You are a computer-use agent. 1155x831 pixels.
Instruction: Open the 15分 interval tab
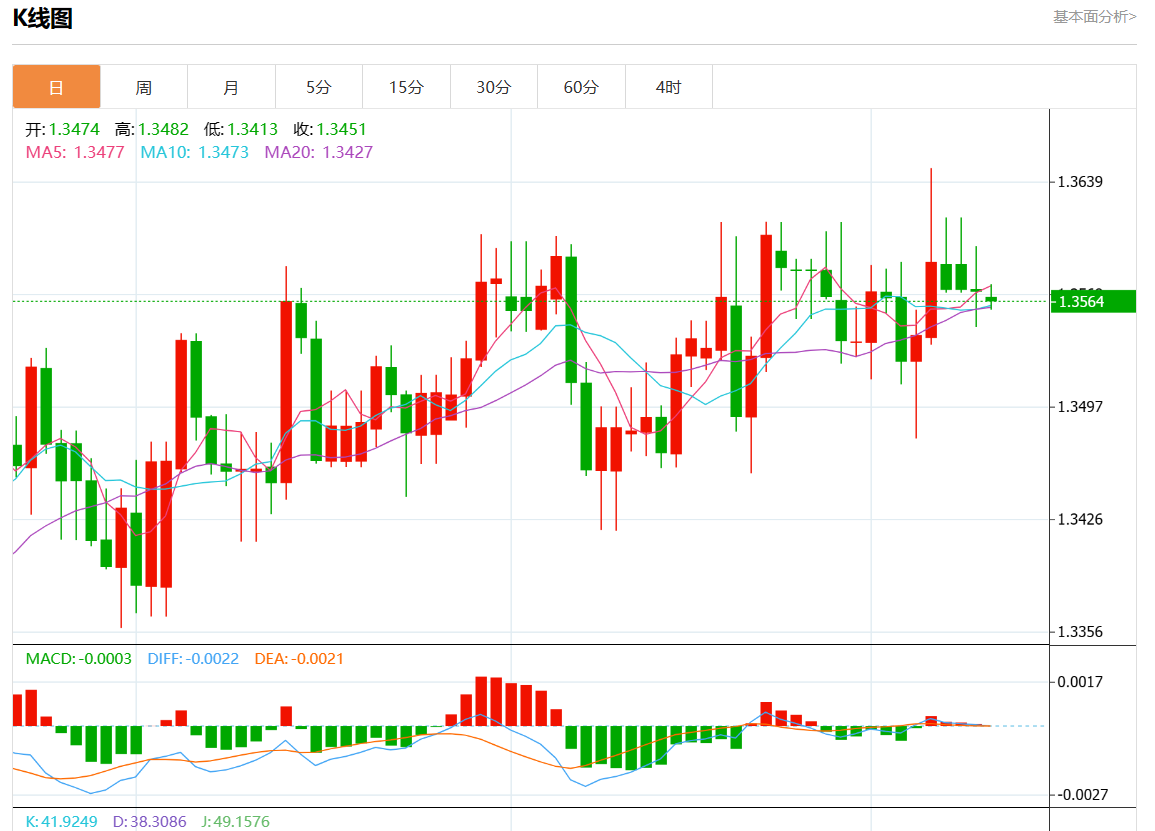[x=407, y=87]
